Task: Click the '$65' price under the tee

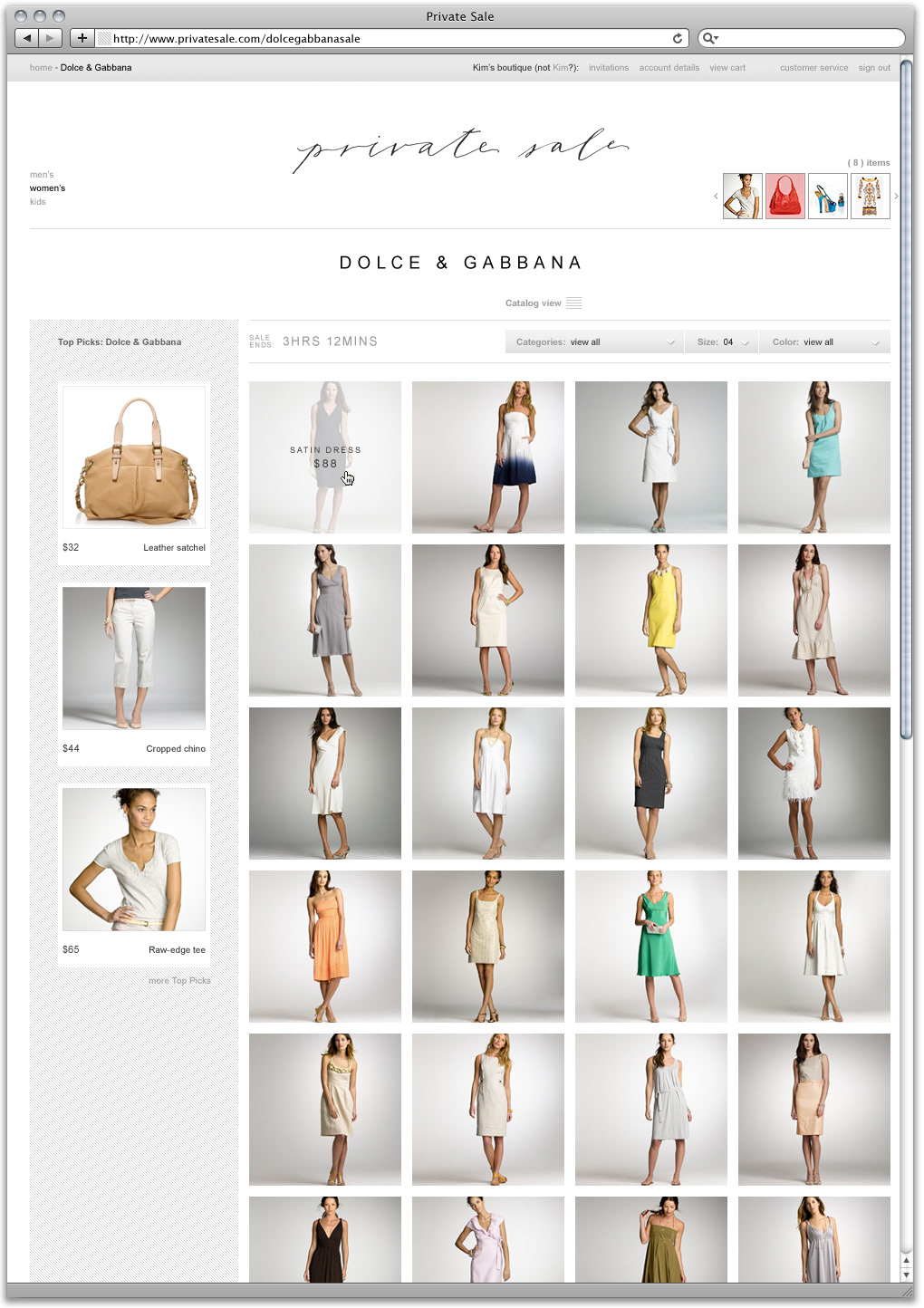Action: (71, 950)
